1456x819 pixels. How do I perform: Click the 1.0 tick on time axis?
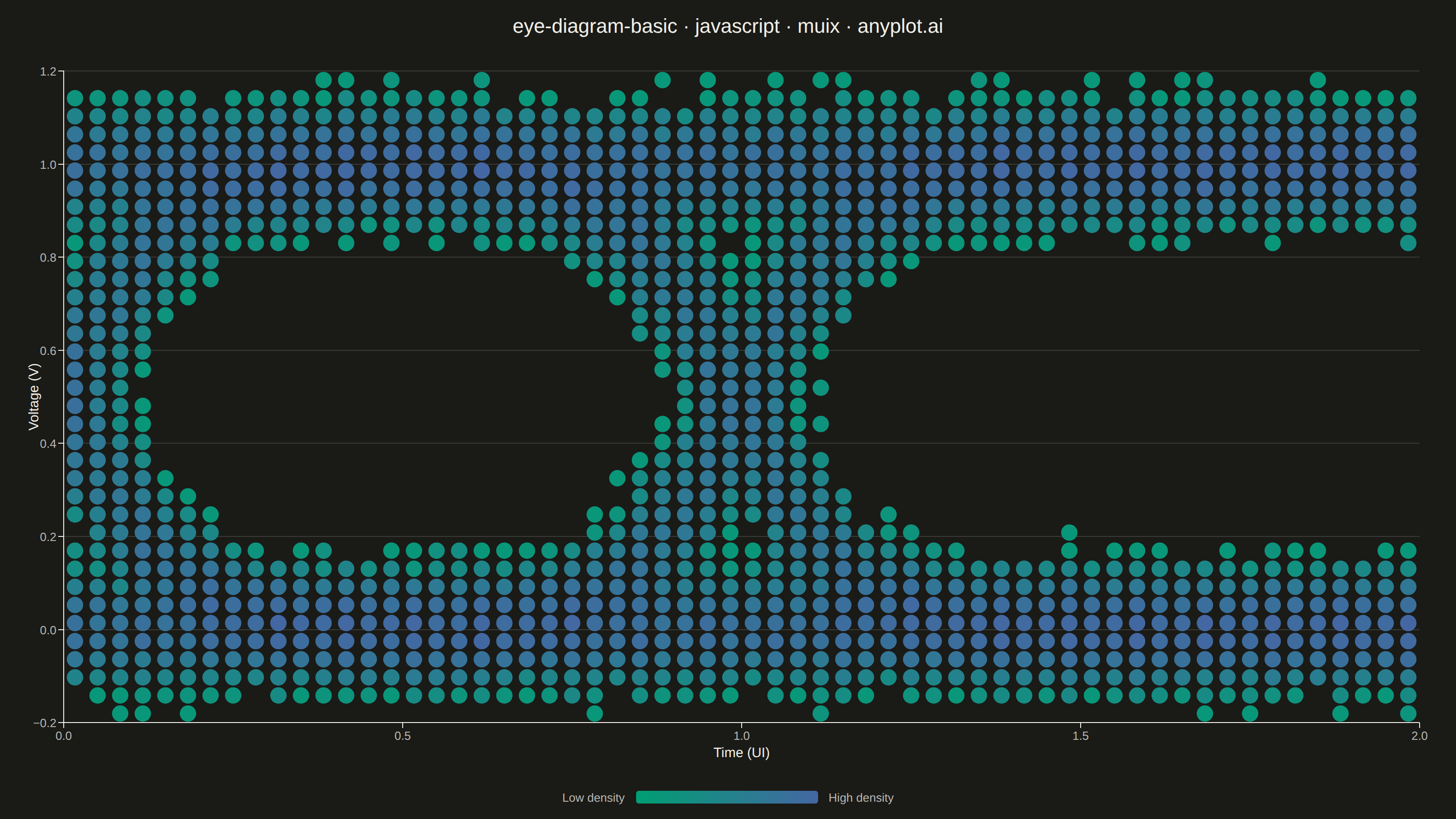(742, 736)
